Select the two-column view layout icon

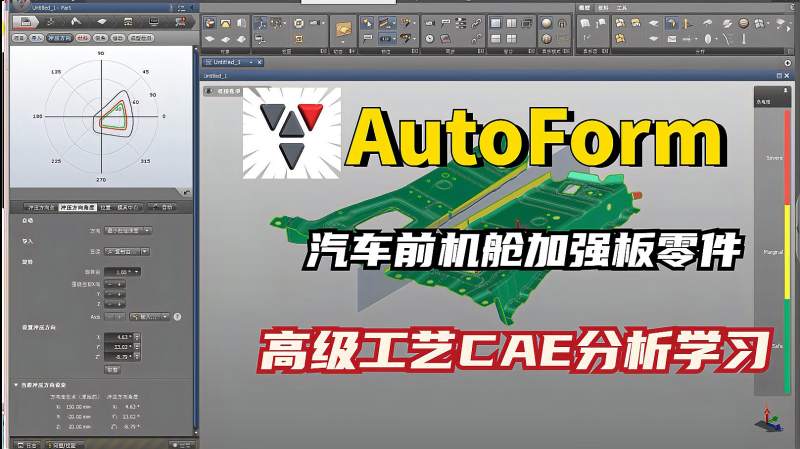(x=511, y=23)
